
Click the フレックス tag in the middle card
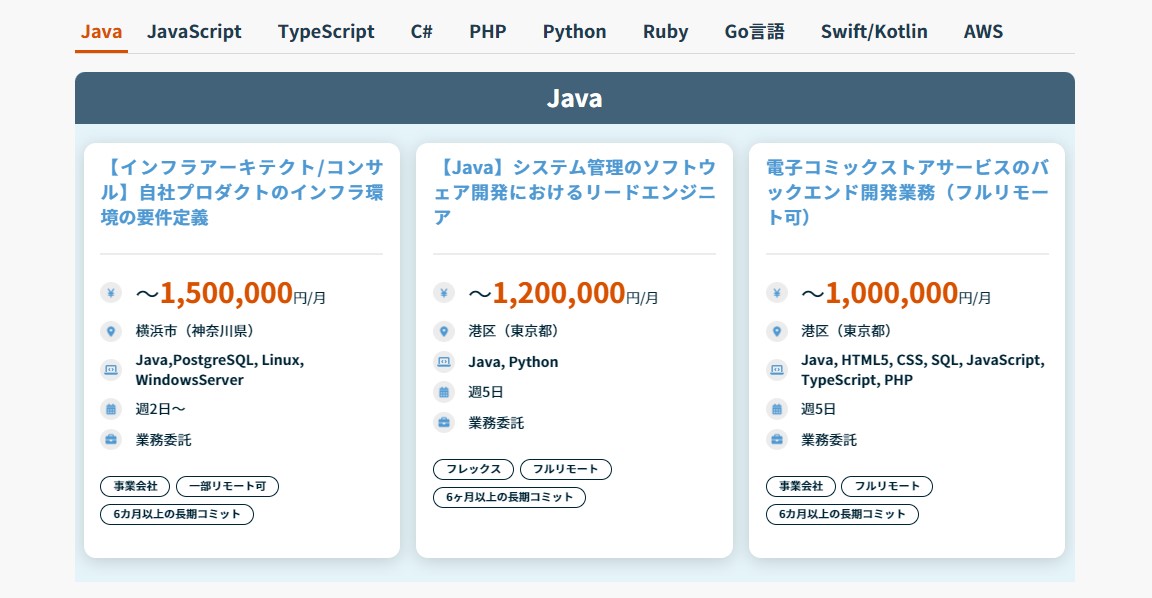(x=473, y=469)
